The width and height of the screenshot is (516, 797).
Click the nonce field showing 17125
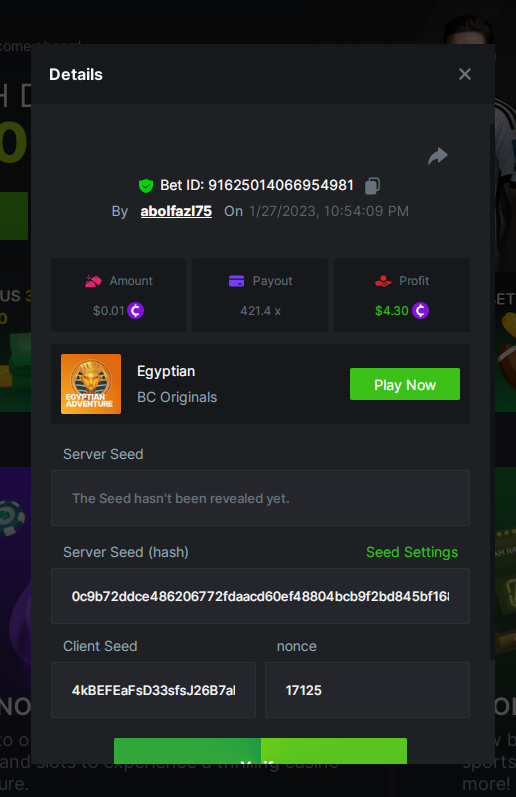click(367, 690)
